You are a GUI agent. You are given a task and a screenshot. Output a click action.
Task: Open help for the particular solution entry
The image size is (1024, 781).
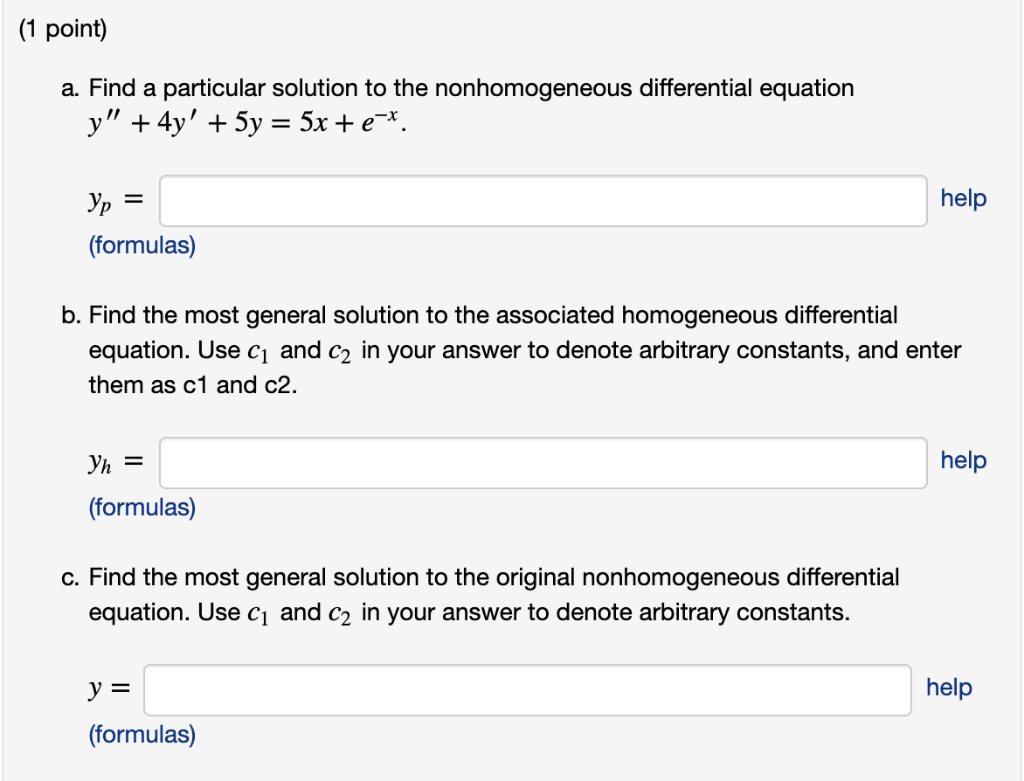click(x=963, y=198)
